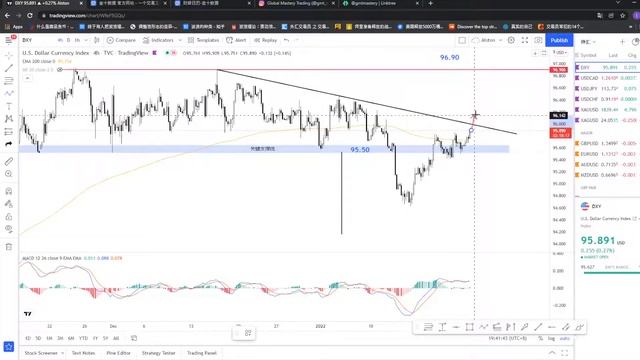The width and height of the screenshot is (640, 360).
Task: Select the 1h timeframe
Action: click(77, 40)
